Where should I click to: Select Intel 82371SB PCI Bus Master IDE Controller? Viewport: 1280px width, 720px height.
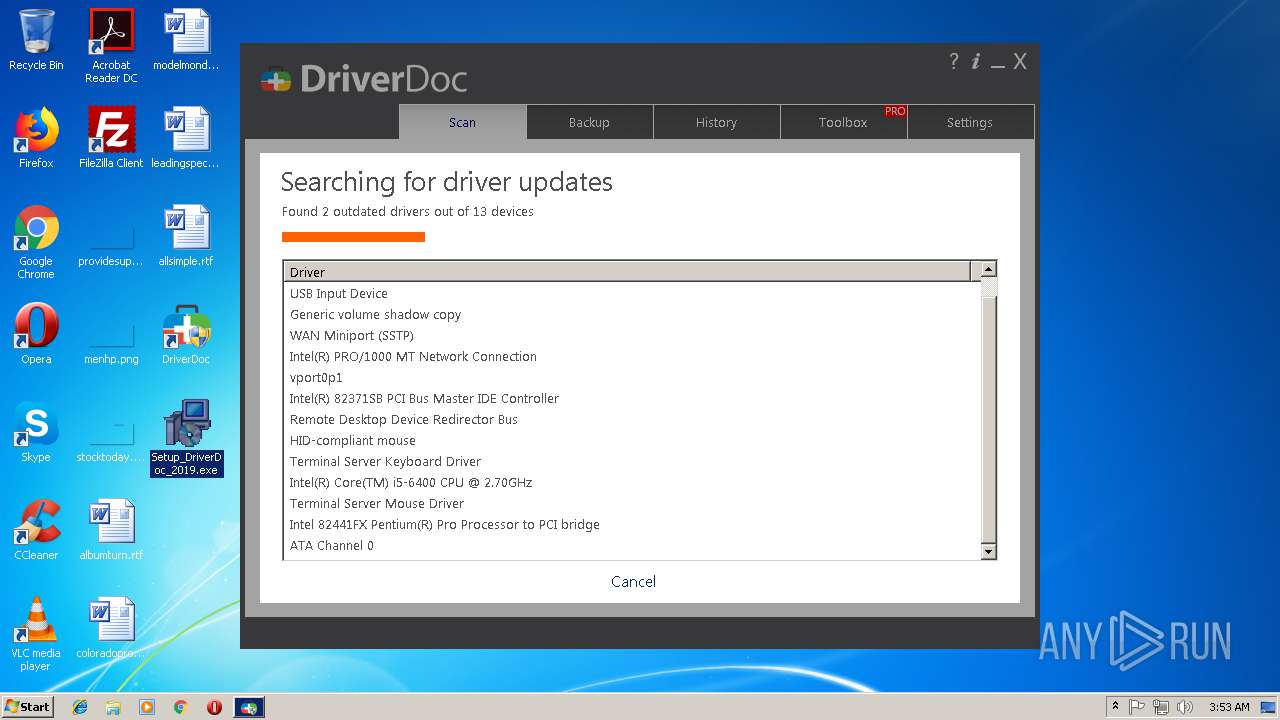click(x=631, y=398)
